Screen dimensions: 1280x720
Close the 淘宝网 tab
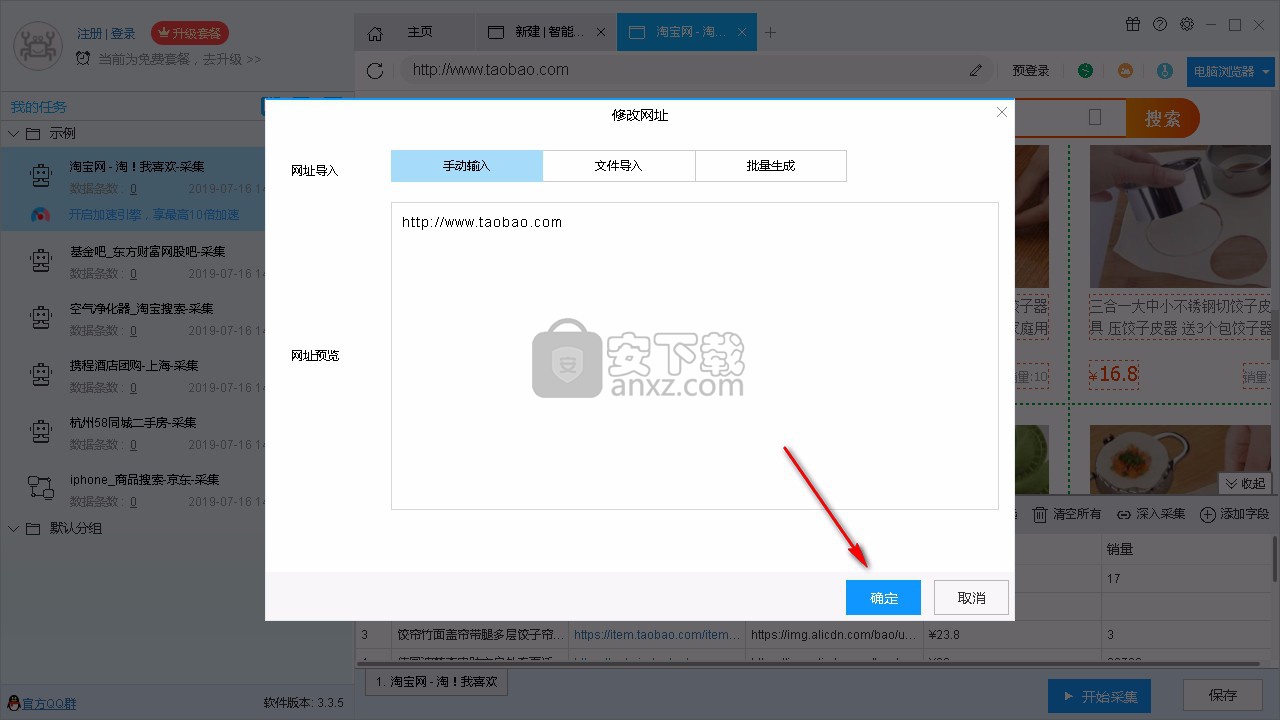(742, 32)
